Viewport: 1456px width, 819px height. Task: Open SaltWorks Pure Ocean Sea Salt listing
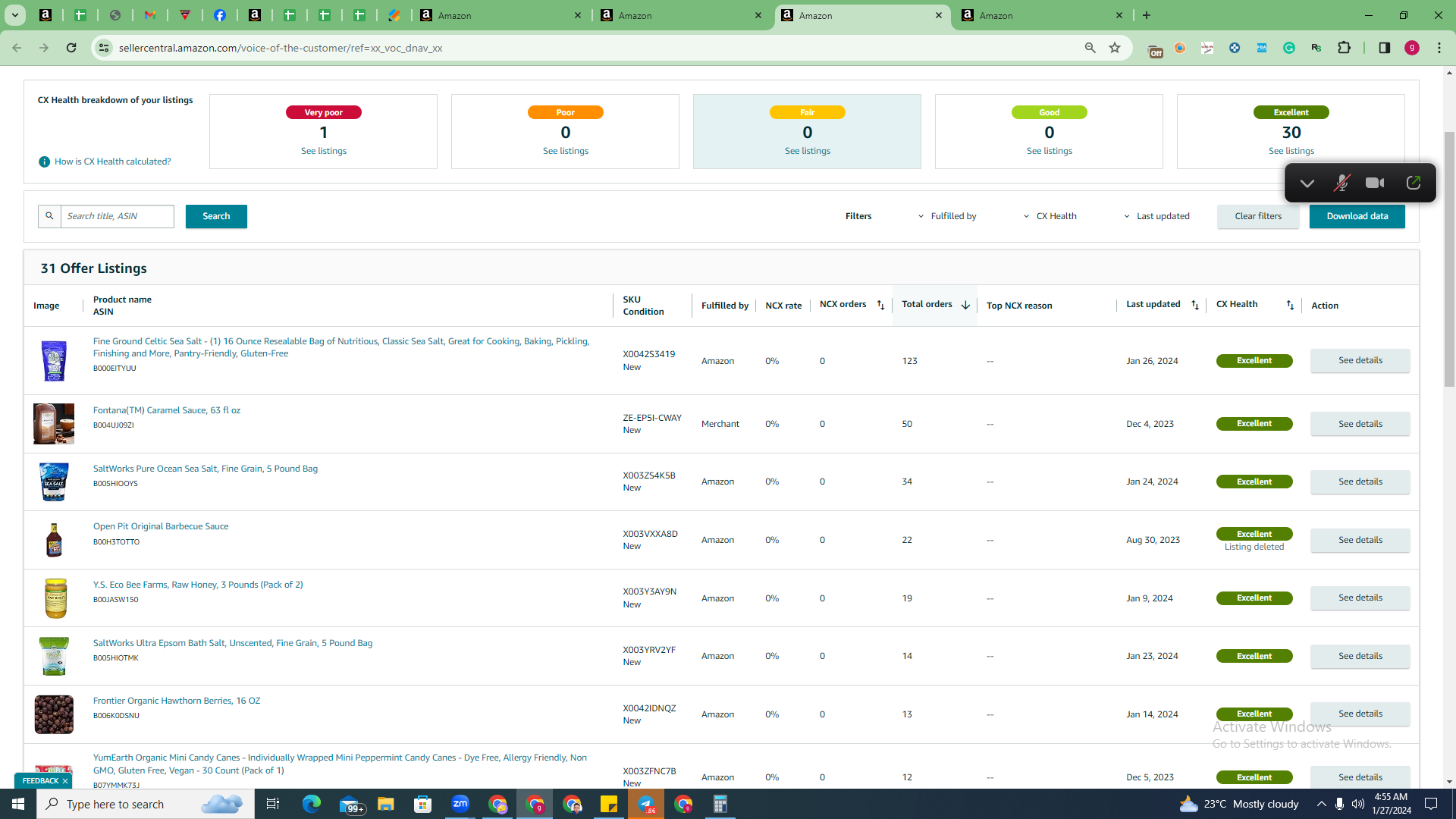click(206, 469)
